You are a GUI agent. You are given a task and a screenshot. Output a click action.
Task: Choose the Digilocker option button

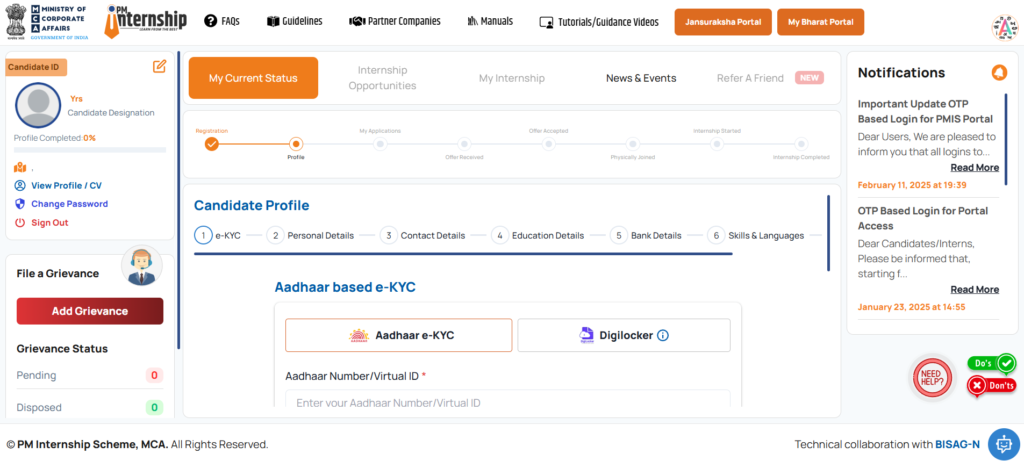624,336
